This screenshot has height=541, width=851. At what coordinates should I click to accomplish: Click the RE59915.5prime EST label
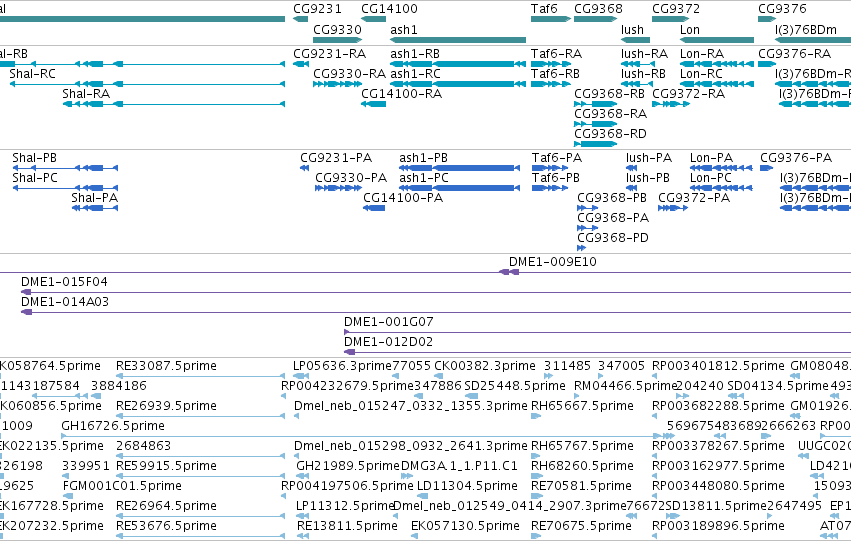coord(166,466)
